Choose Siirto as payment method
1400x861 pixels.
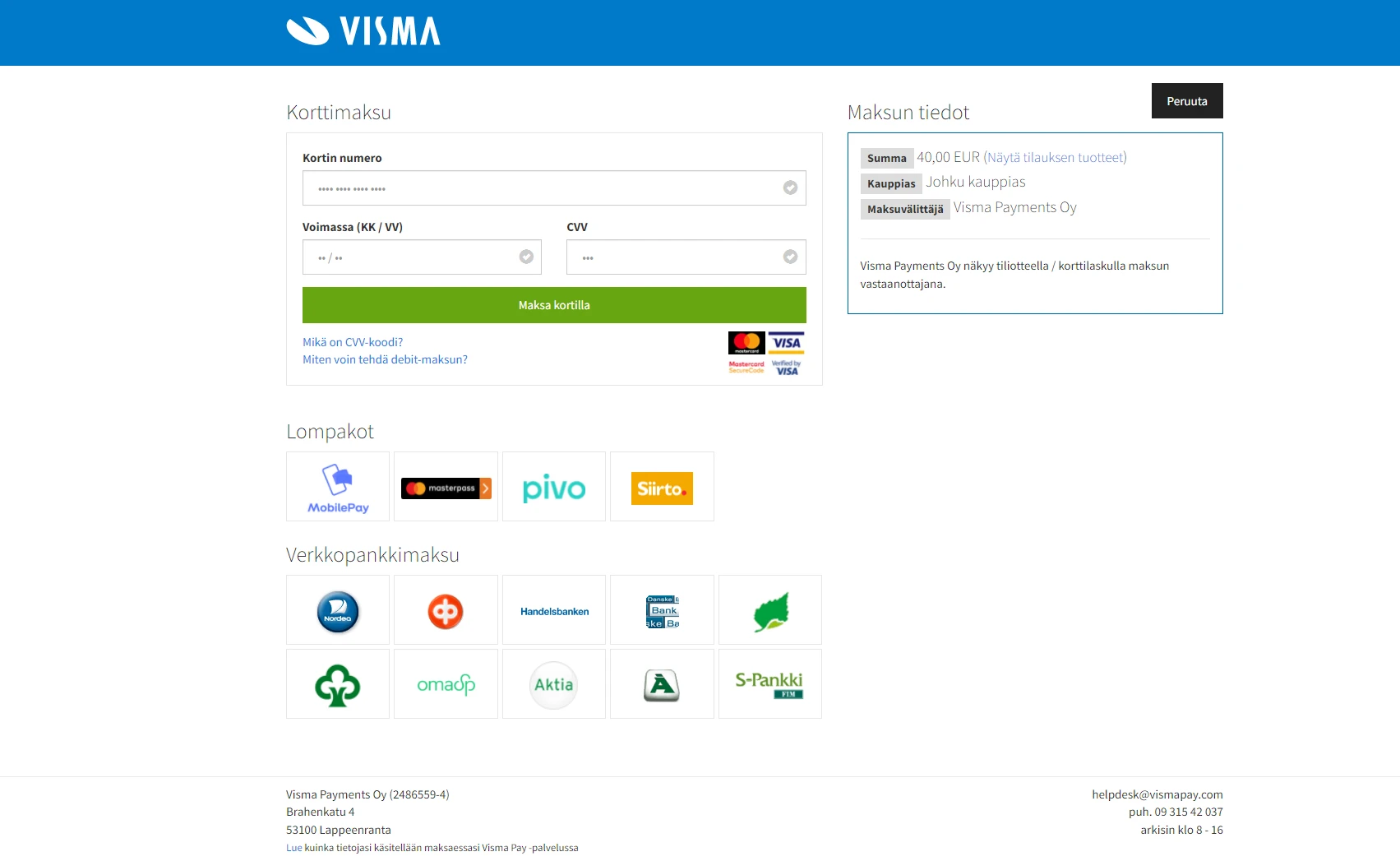pyautogui.click(x=662, y=487)
